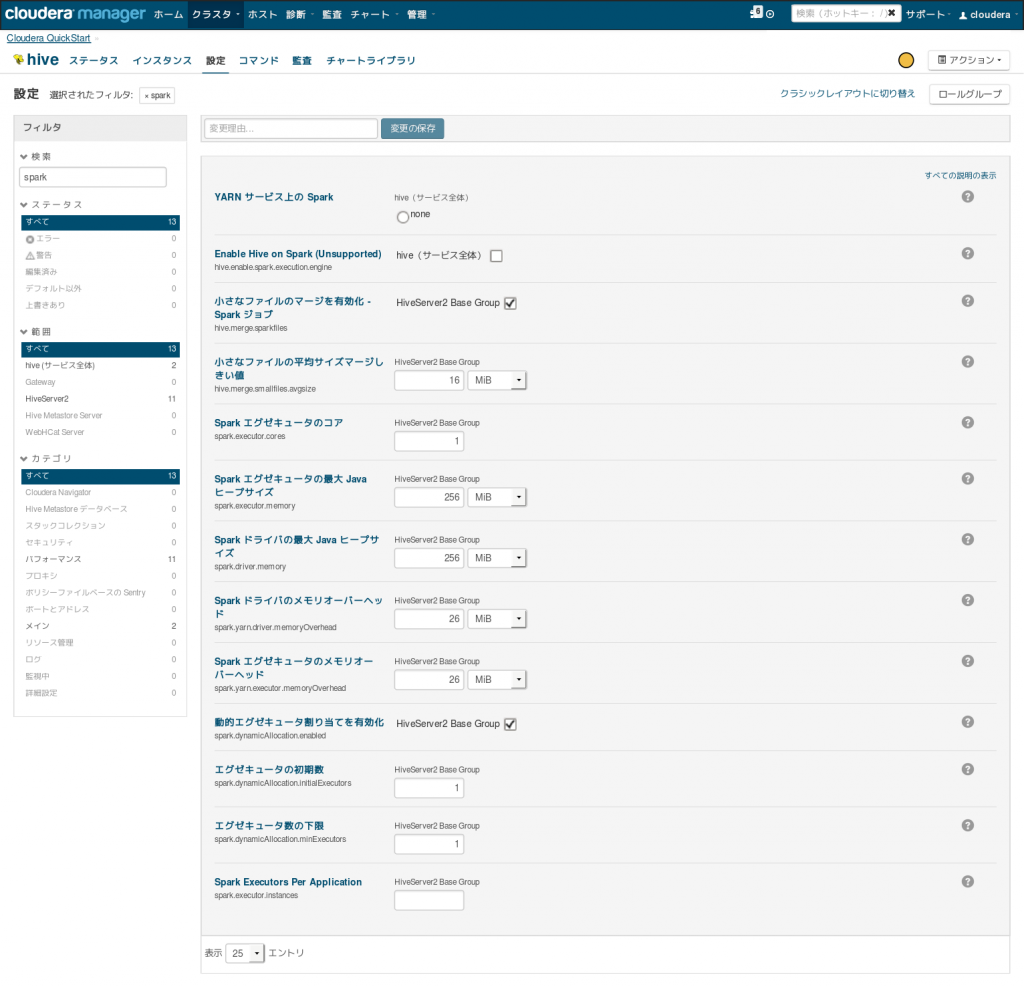This screenshot has width=1024, height=987.
Task: Click the filter search field containing spark
Action: coord(93,177)
